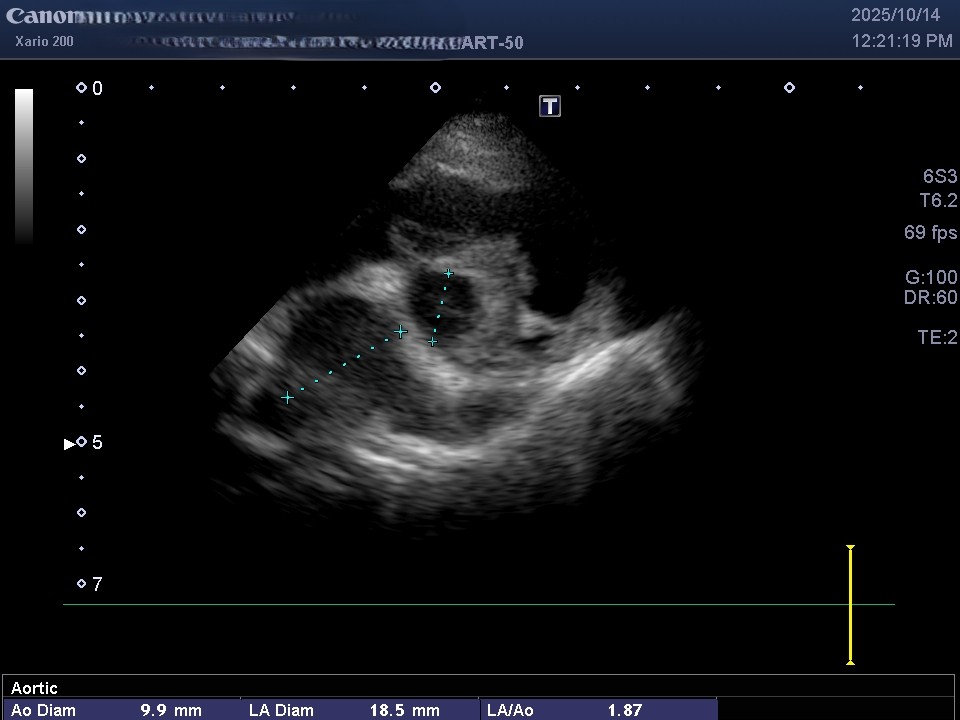Click the depth 7 marker on scale
Image resolution: width=960 pixels, height=720 pixels.
coord(82,584)
